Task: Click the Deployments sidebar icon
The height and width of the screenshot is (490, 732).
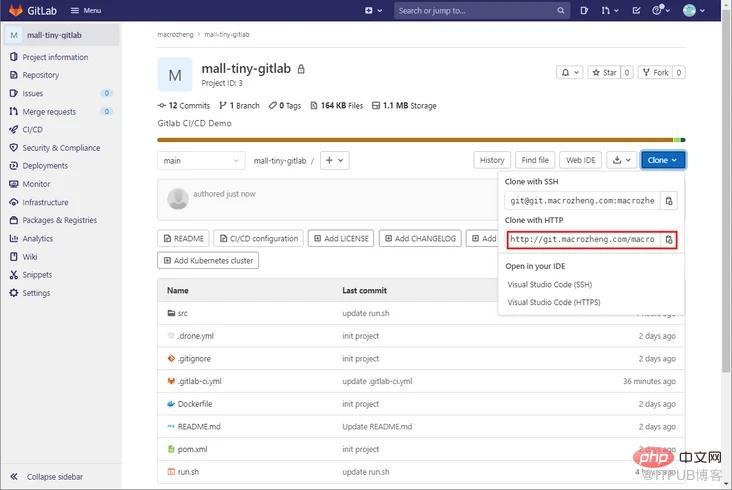Action: click(14, 166)
